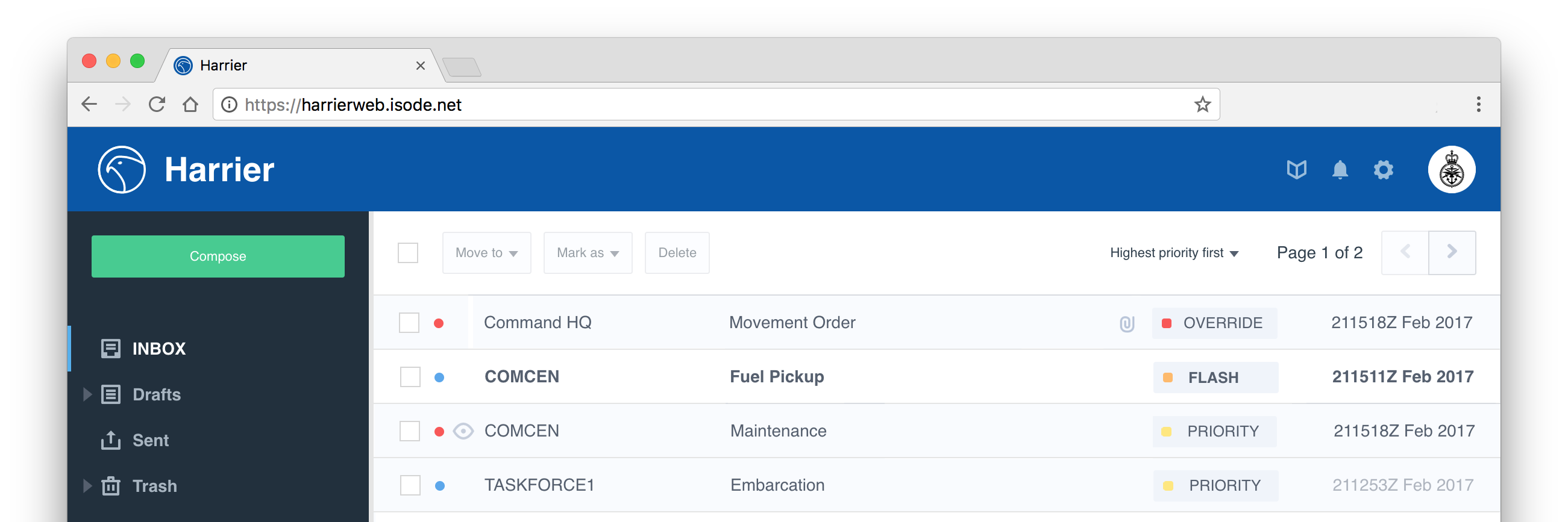Image resolution: width=1568 pixels, height=522 pixels.
Task: Toggle the eye icon on Maintenance row
Action: coord(463,431)
